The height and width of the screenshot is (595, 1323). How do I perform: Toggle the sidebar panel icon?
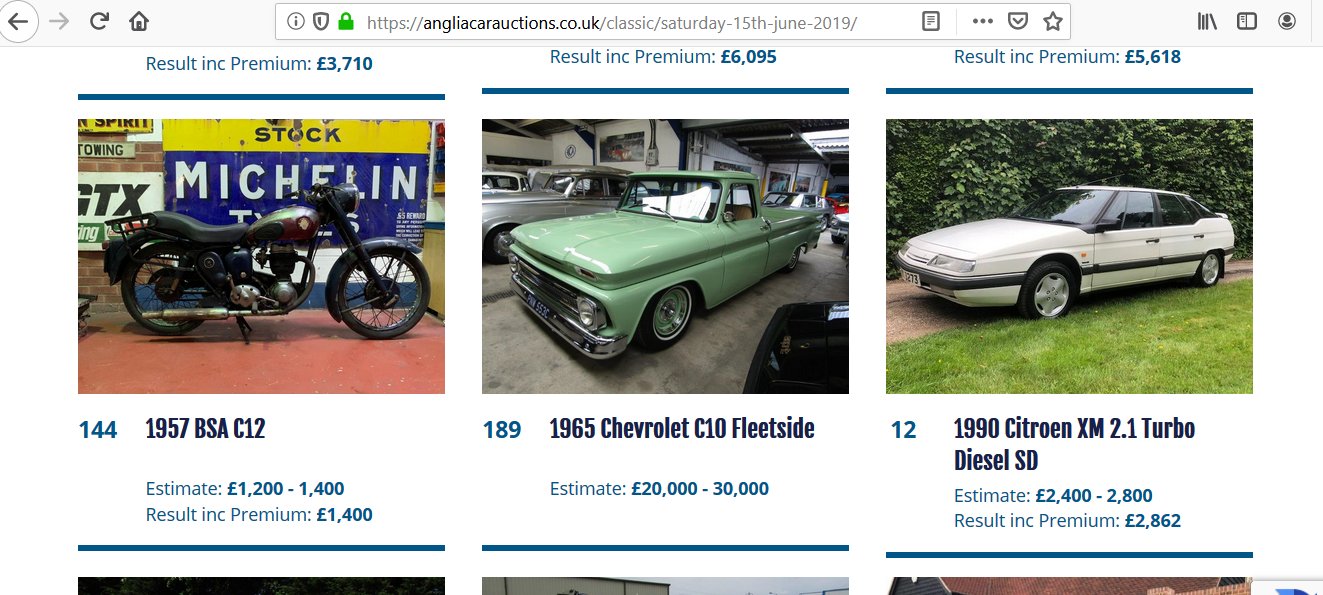click(x=1246, y=21)
